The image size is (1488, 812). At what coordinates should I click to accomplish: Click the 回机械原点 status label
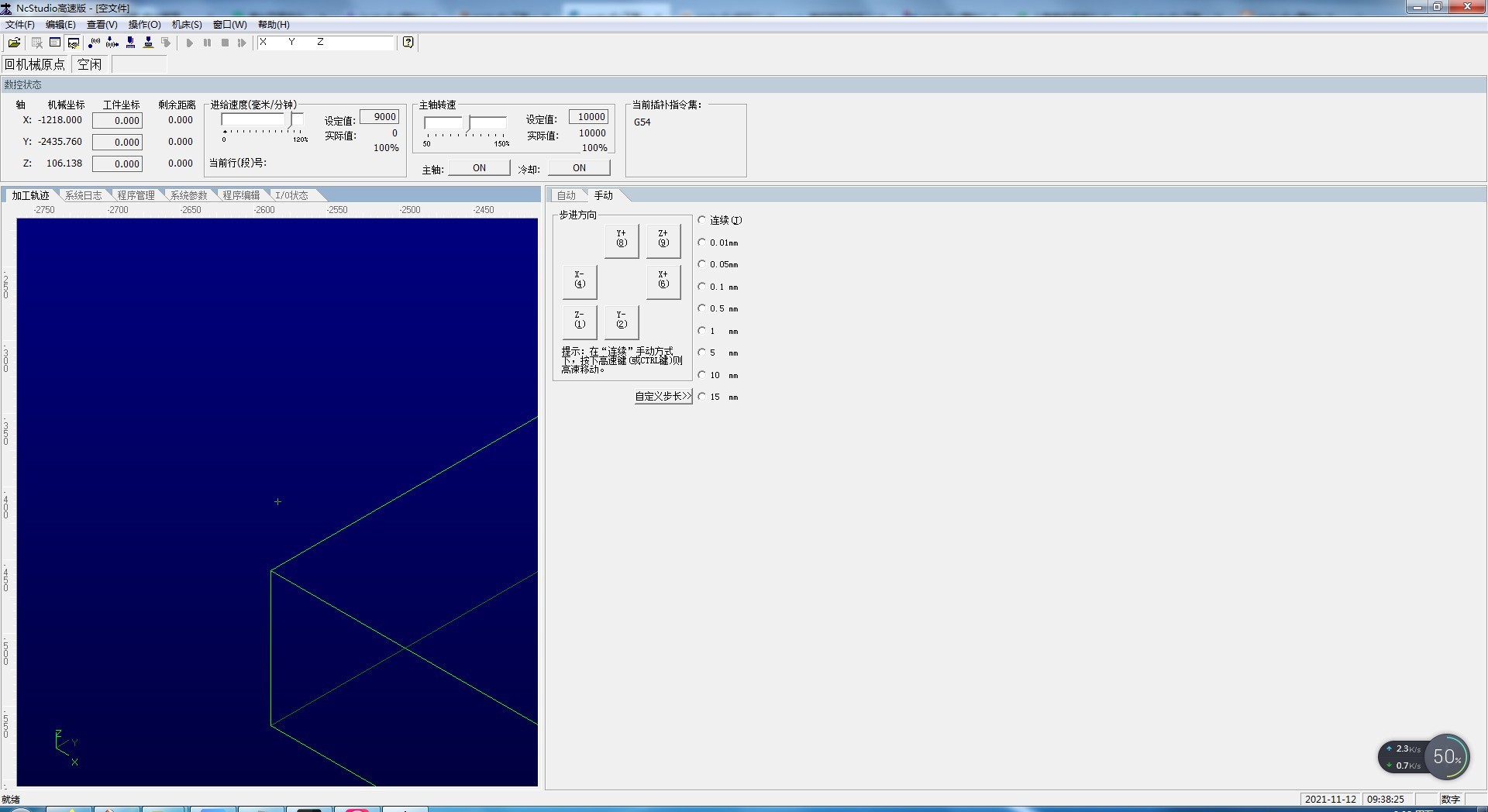pos(35,64)
